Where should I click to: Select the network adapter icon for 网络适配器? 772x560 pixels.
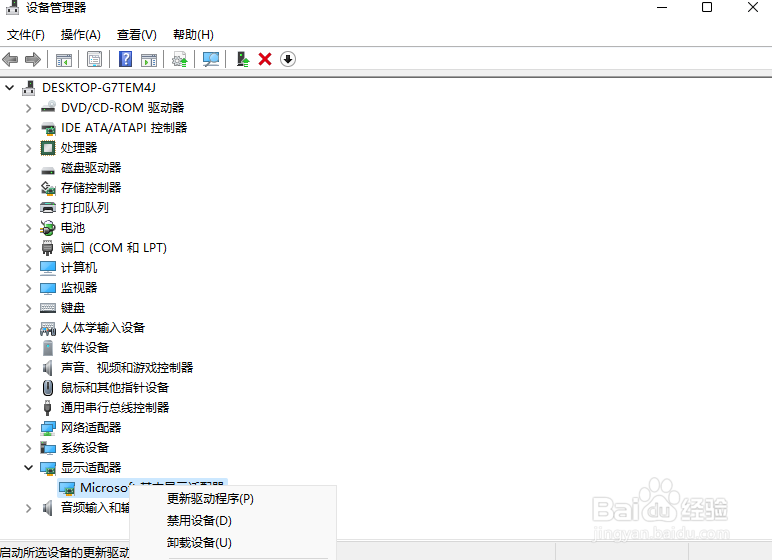coord(48,428)
